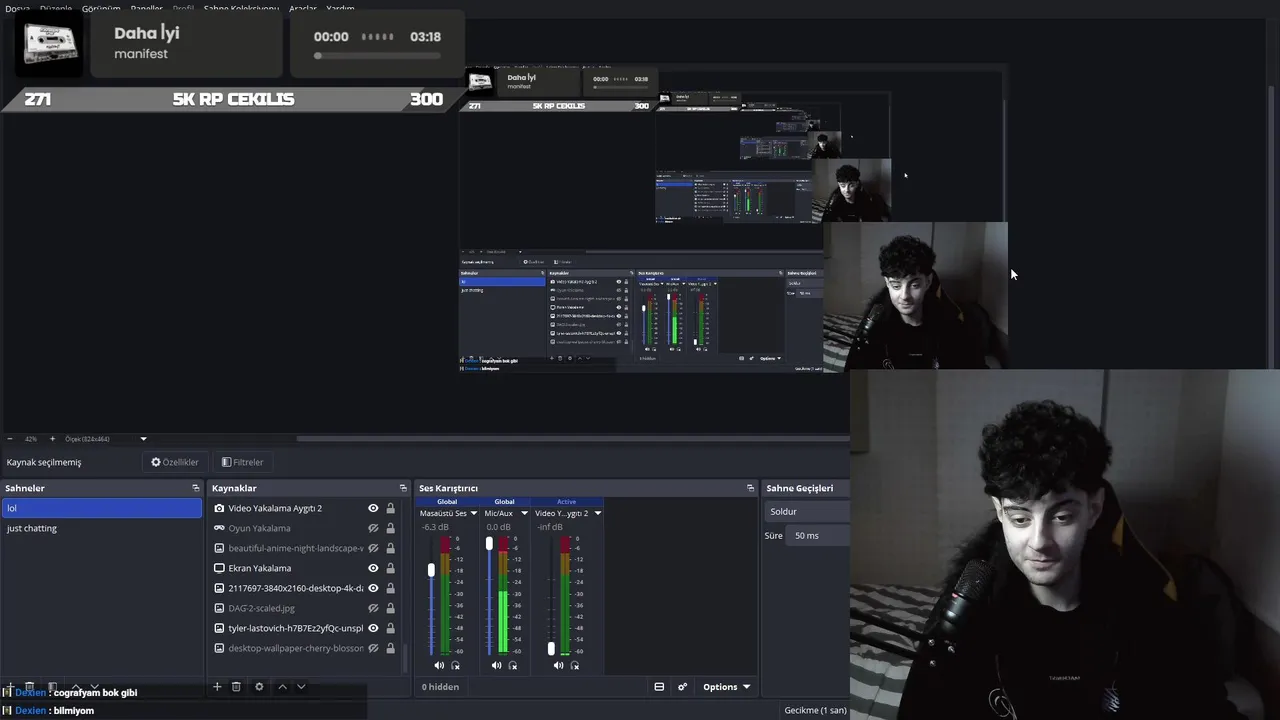Toggle monitoring for Masaüstü Ses channel
1280x720 pixels.
pos(456,665)
